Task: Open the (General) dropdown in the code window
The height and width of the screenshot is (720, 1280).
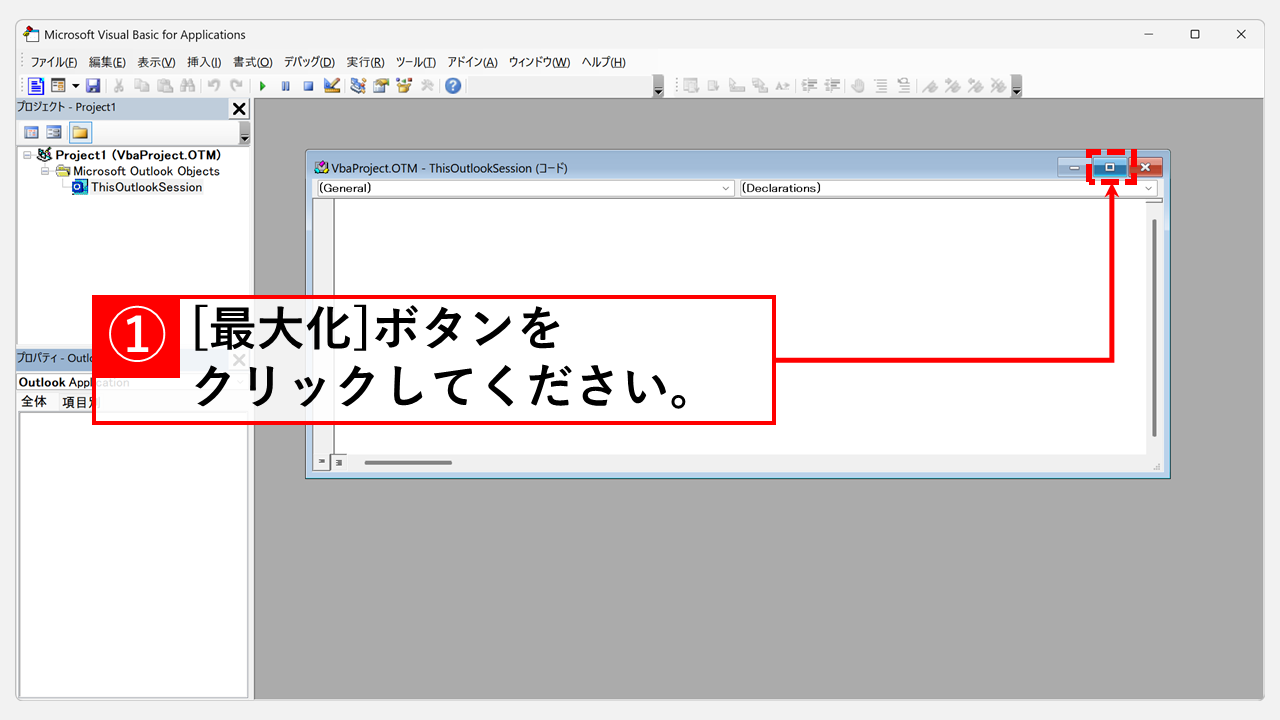Action: point(727,188)
